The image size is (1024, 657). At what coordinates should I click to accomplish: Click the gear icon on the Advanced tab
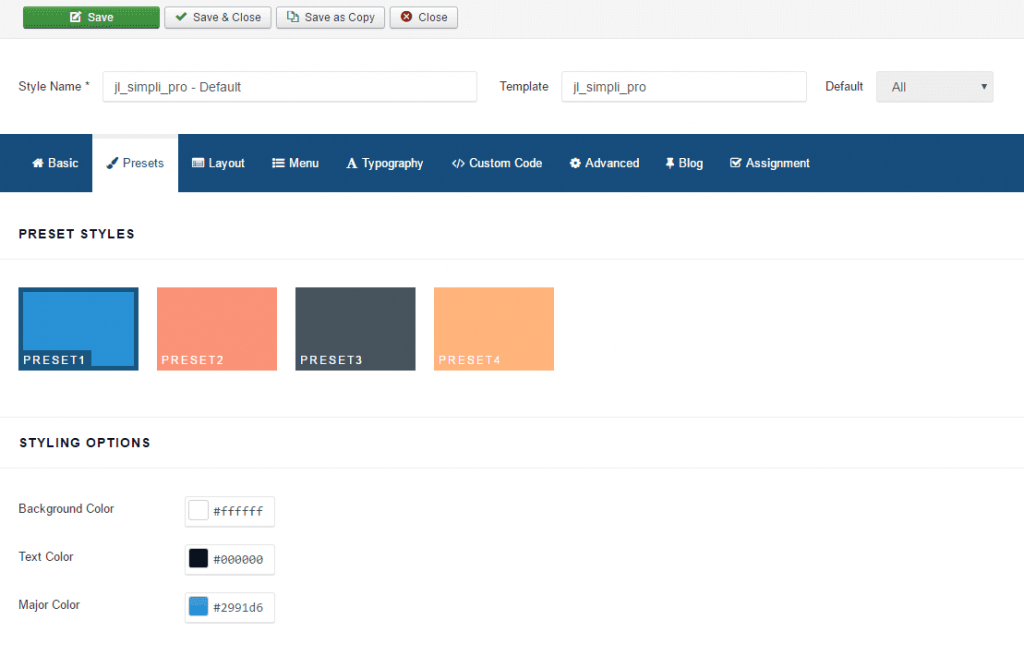[575, 163]
